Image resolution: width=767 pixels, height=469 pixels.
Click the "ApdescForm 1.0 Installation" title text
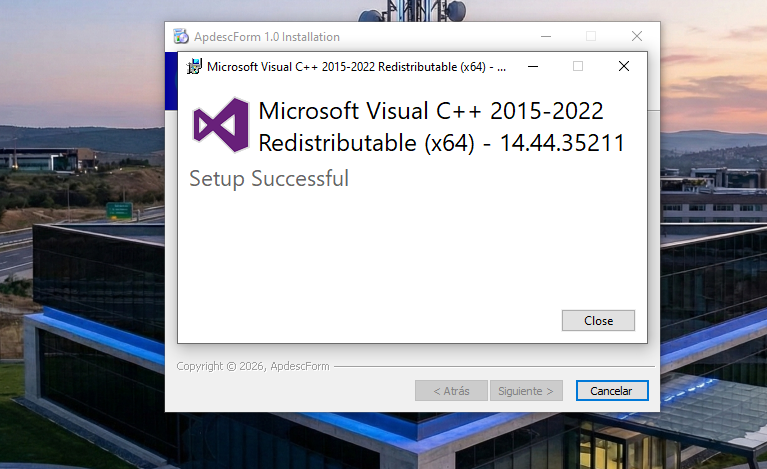click(266, 37)
